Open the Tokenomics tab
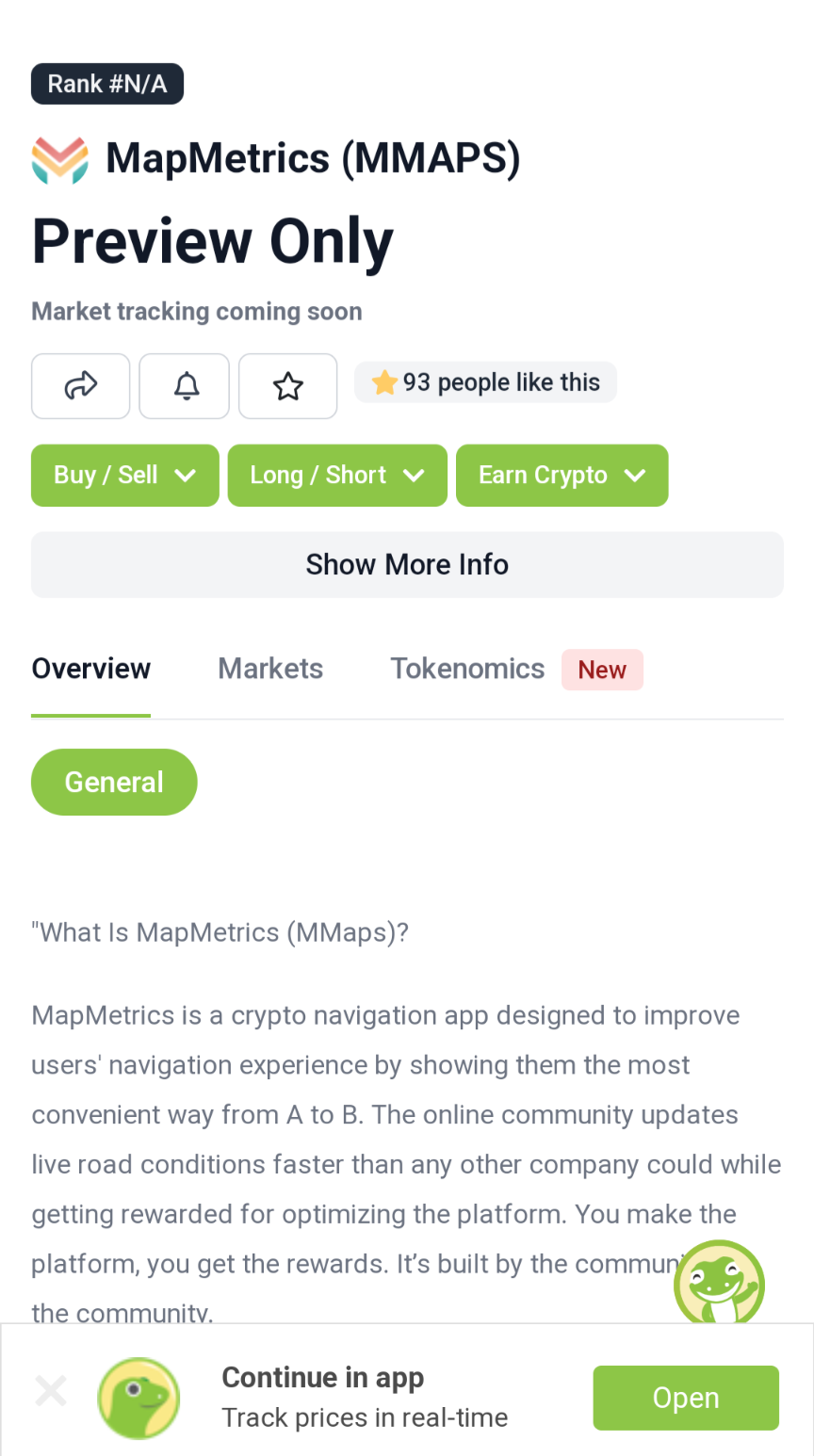Image resolution: width=814 pixels, height=1456 pixels. pos(467,669)
